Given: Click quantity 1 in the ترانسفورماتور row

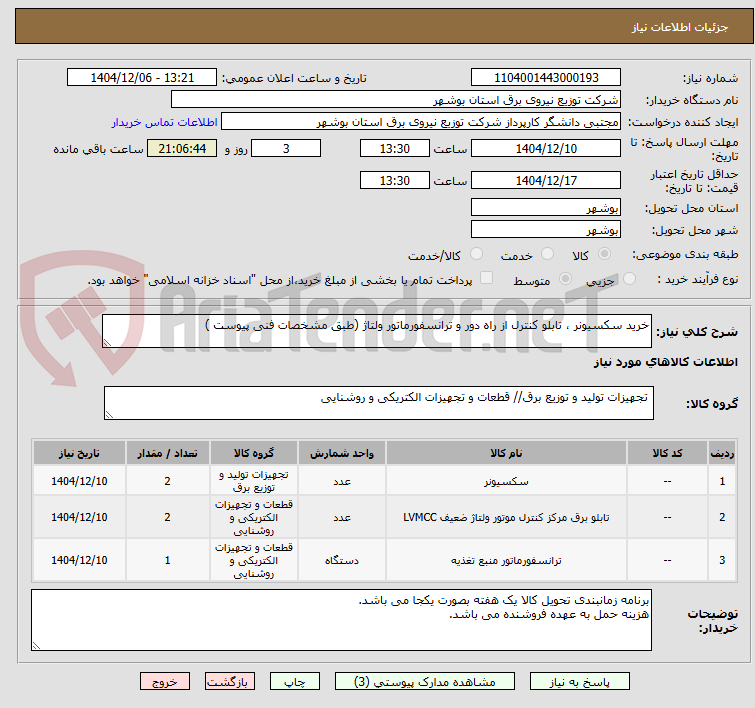Looking at the screenshot, I should [x=168, y=560].
